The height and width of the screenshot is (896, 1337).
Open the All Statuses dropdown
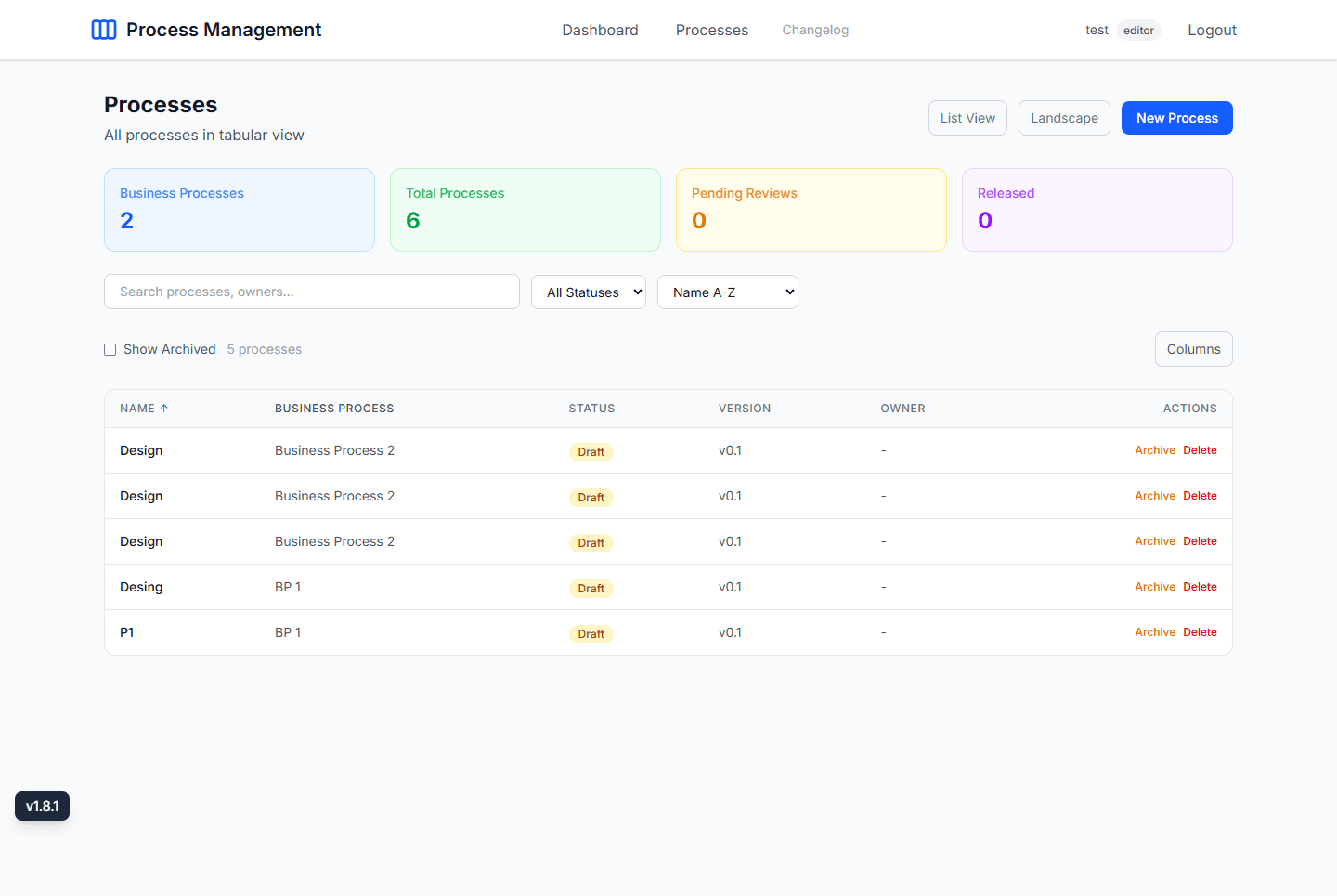click(x=588, y=292)
